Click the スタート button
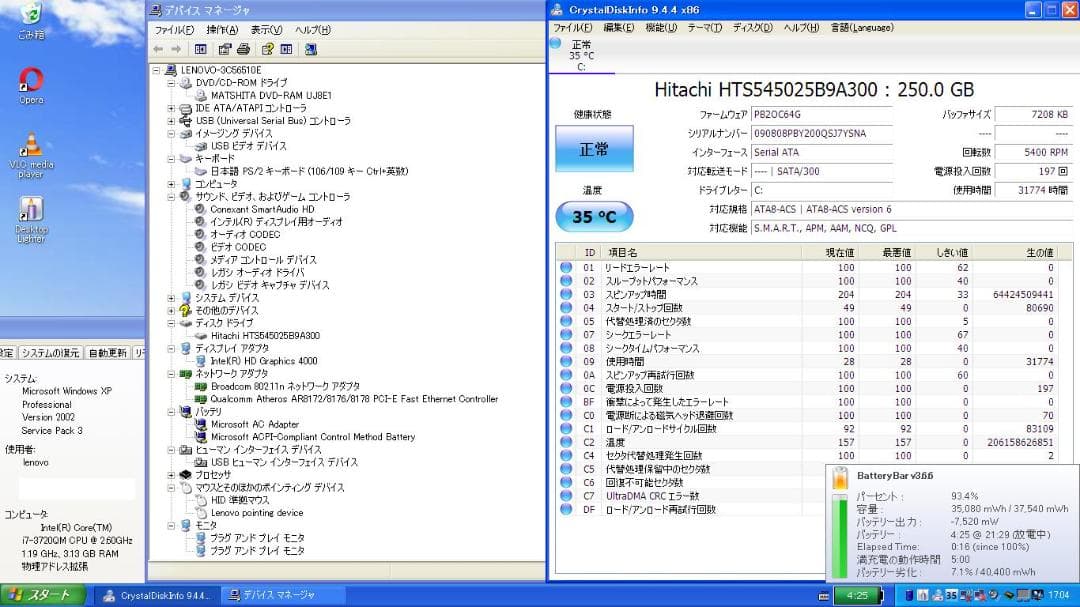 (40, 595)
